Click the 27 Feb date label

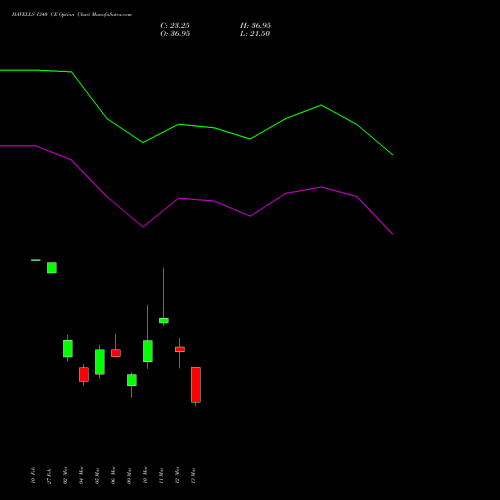[49, 476]
